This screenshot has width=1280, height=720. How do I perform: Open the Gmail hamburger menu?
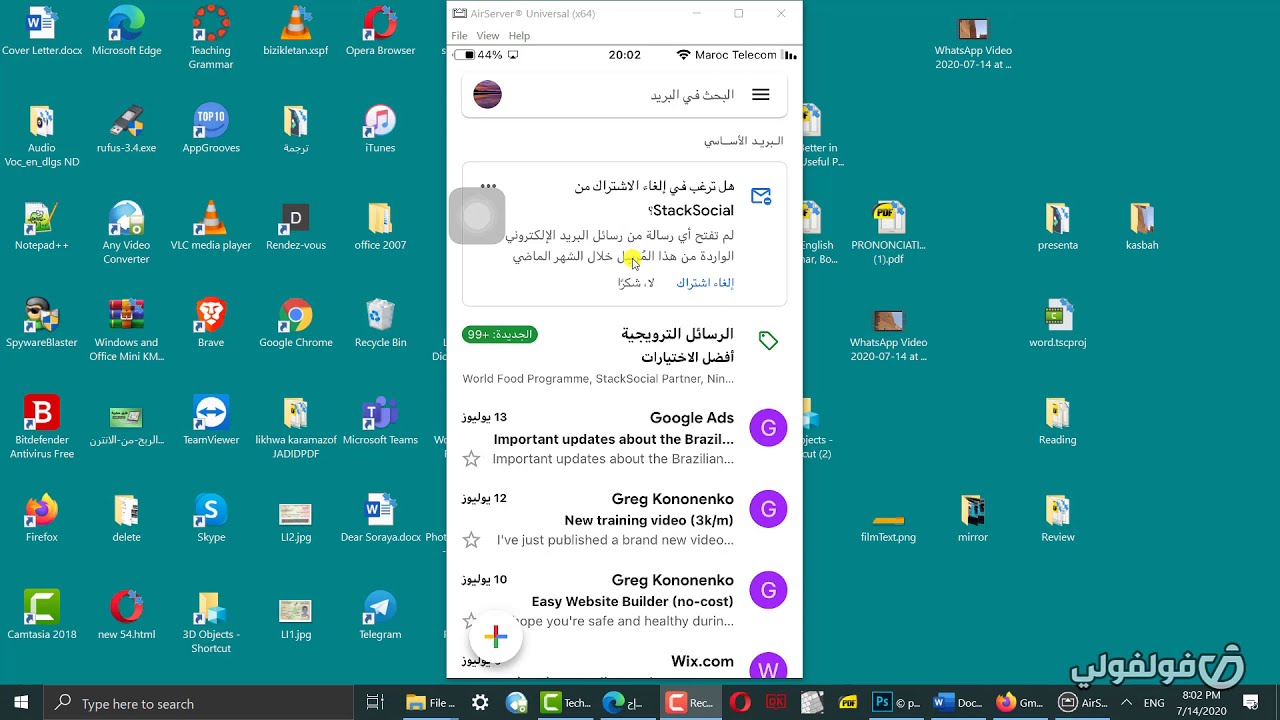click(x=760, y=95)
